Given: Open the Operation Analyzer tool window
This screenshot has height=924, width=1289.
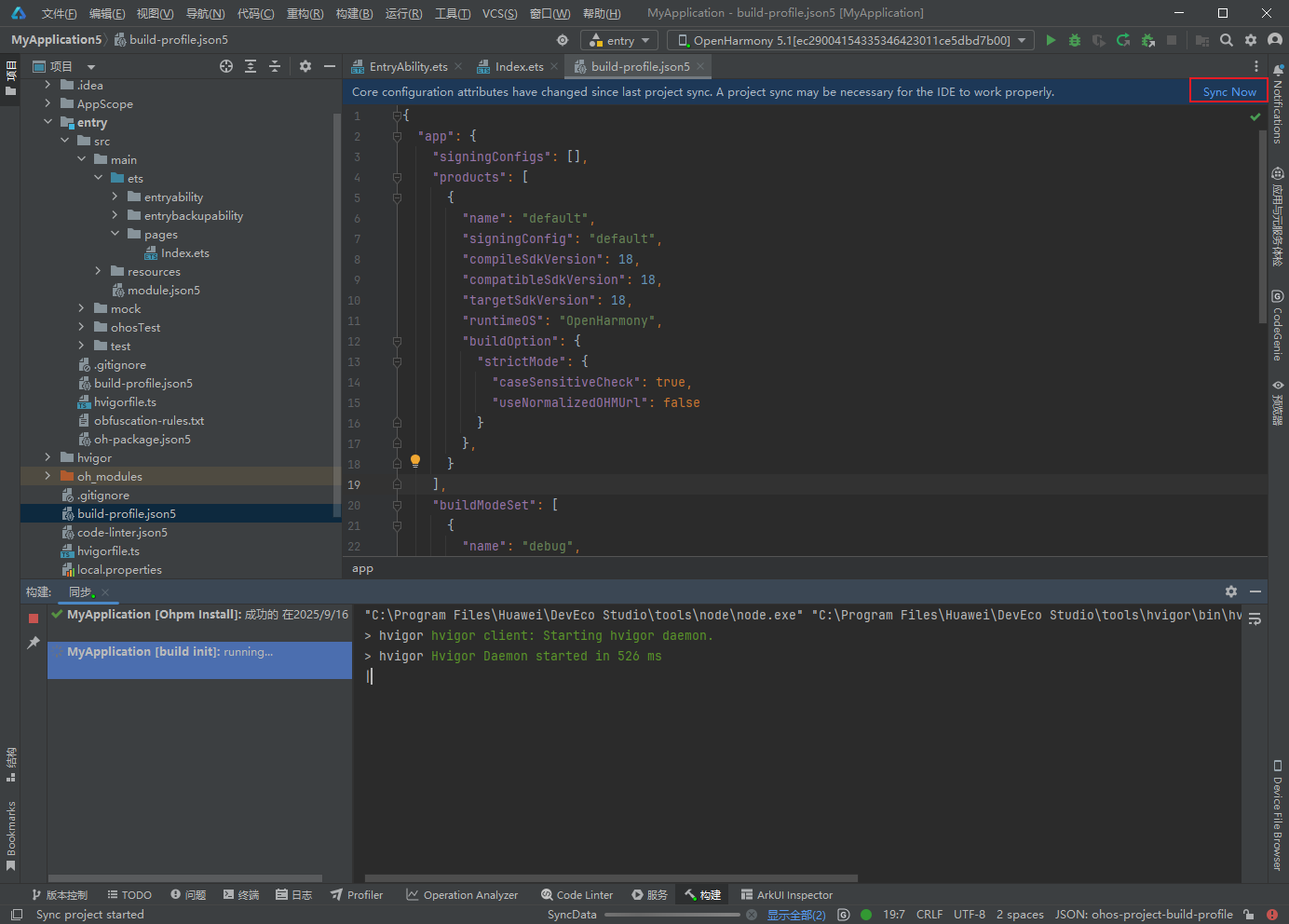Looking at the screenshot, I should coord(462,895).
